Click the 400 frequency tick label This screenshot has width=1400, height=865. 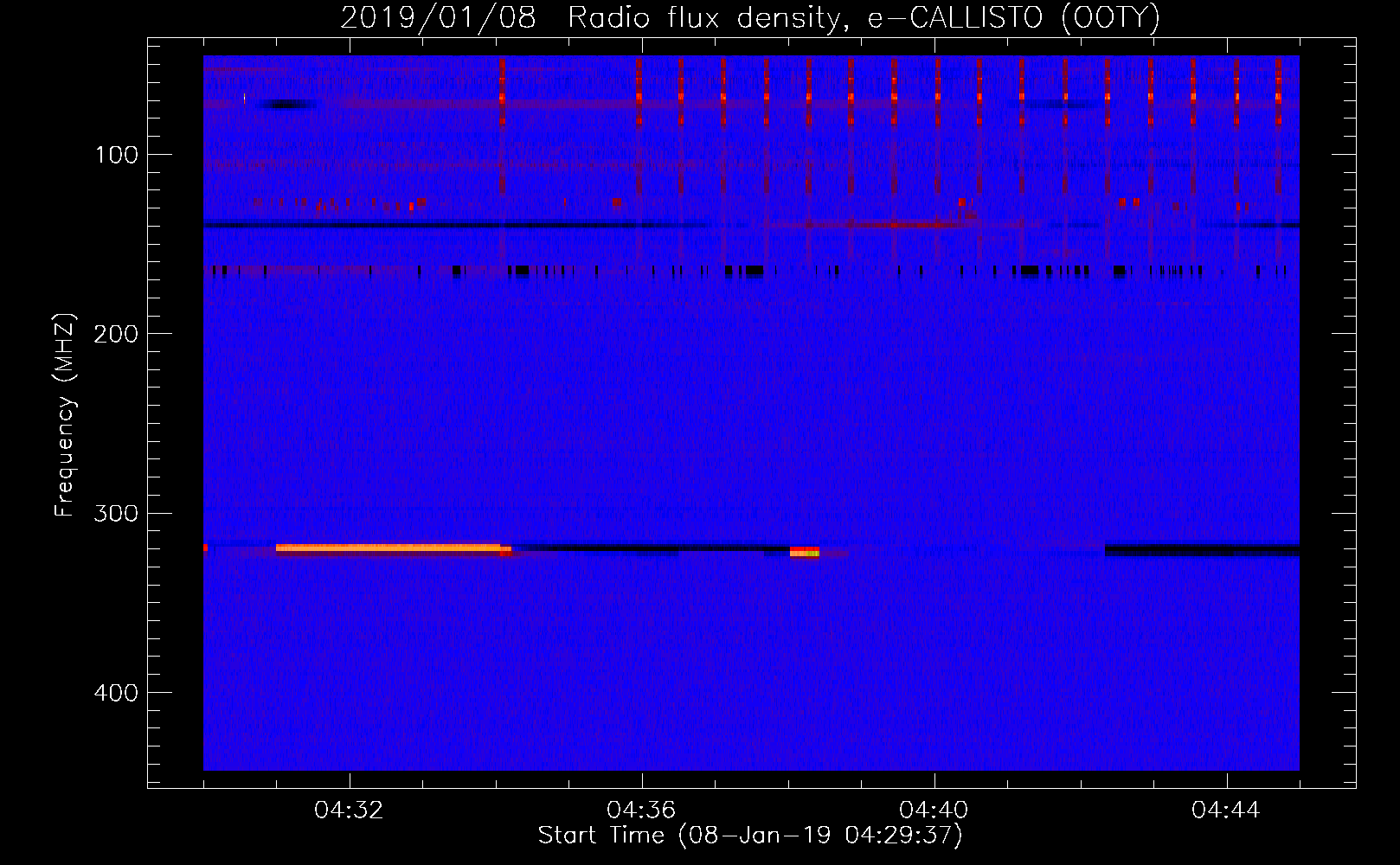click(x=117, y=693)
